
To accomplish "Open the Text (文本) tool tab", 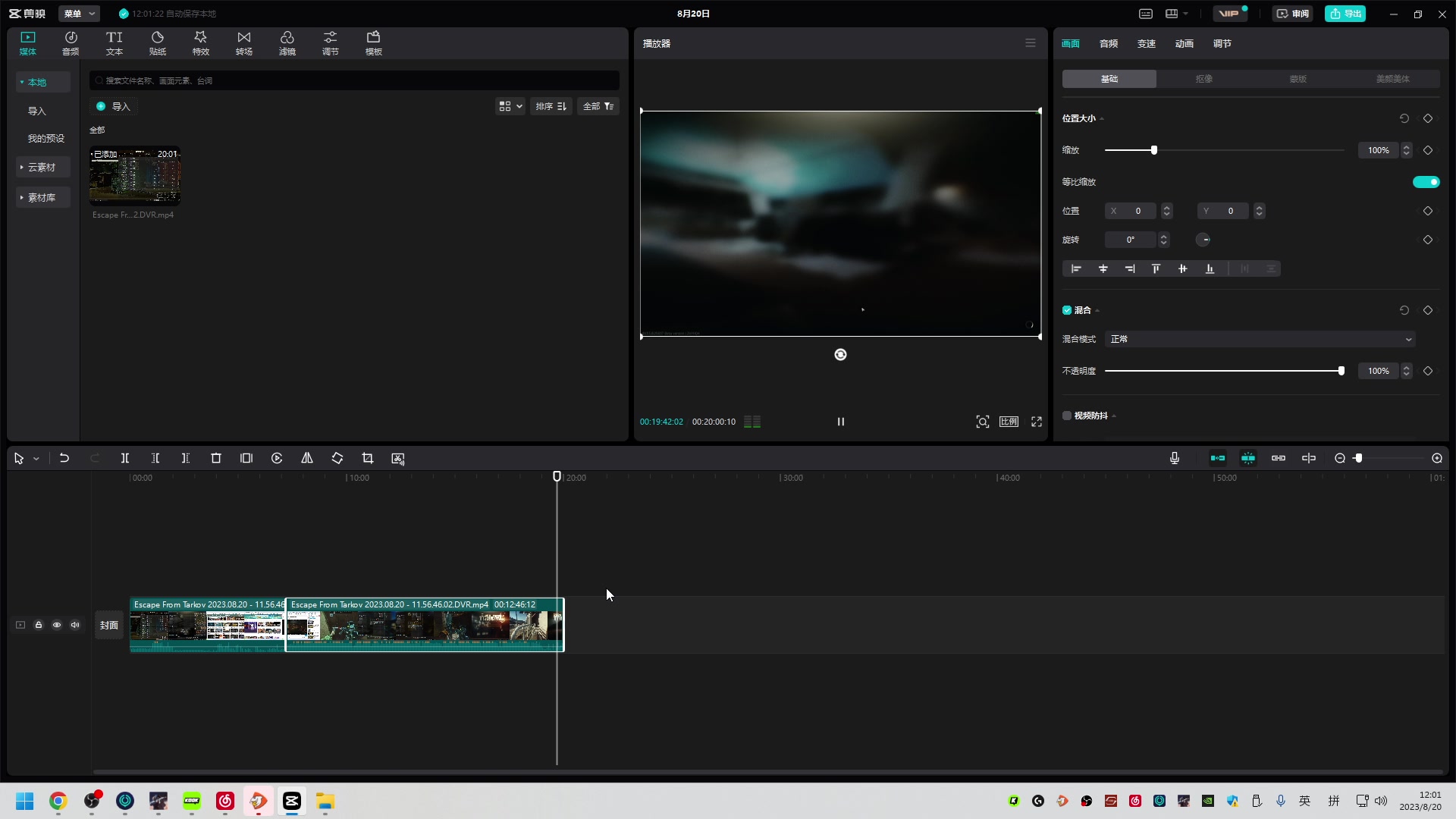I will pos(114,43).
